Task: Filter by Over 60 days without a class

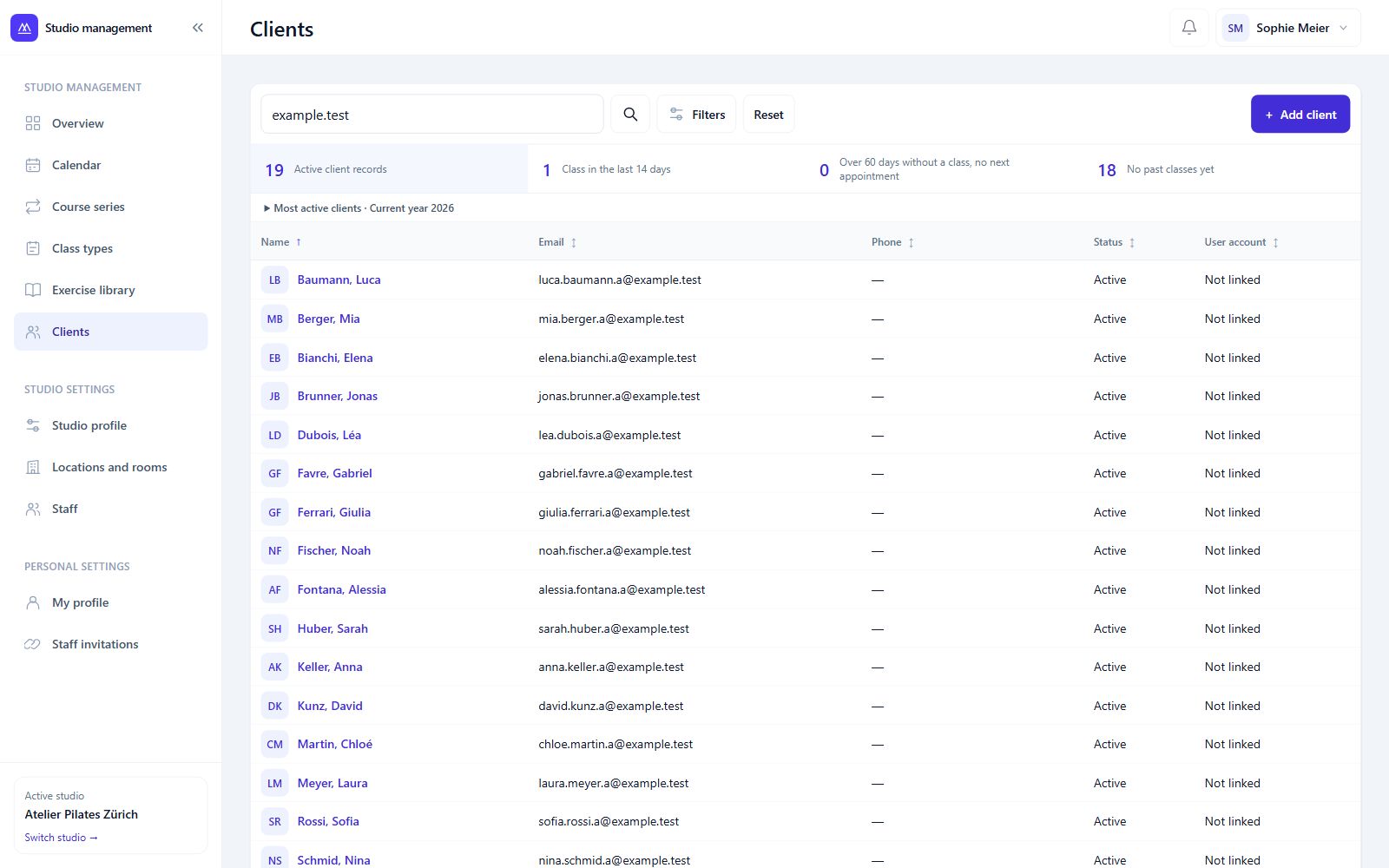Action: 945,169
